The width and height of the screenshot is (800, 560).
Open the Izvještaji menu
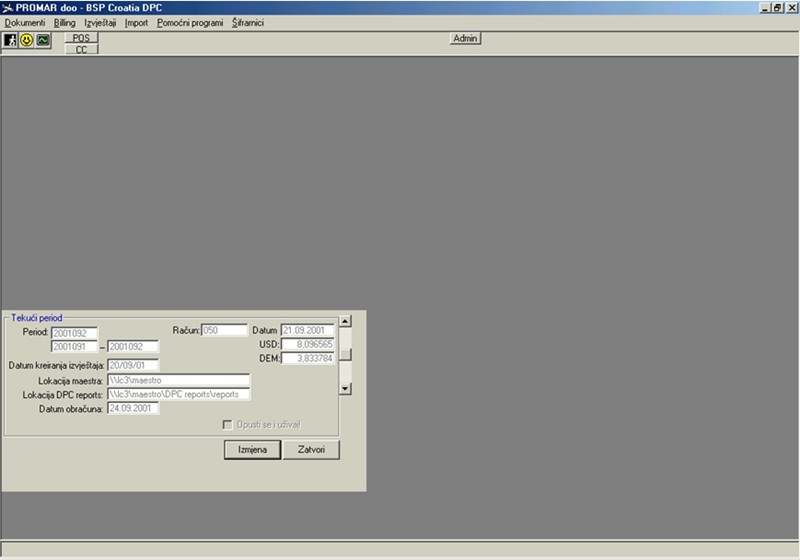pyautogui.click(x=101, y=22)
